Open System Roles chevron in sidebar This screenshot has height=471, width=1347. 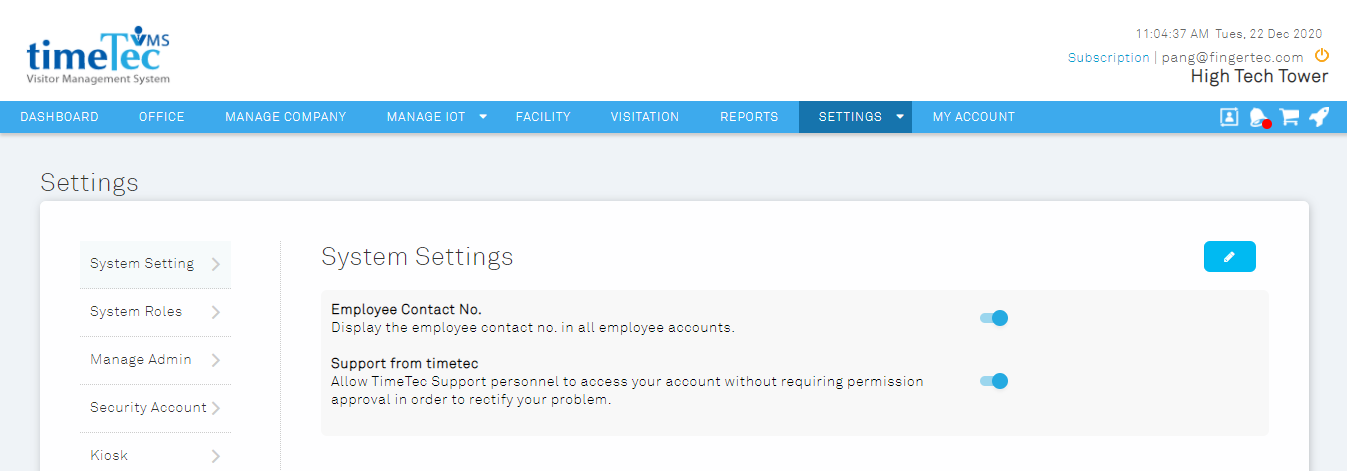(216, 312)
